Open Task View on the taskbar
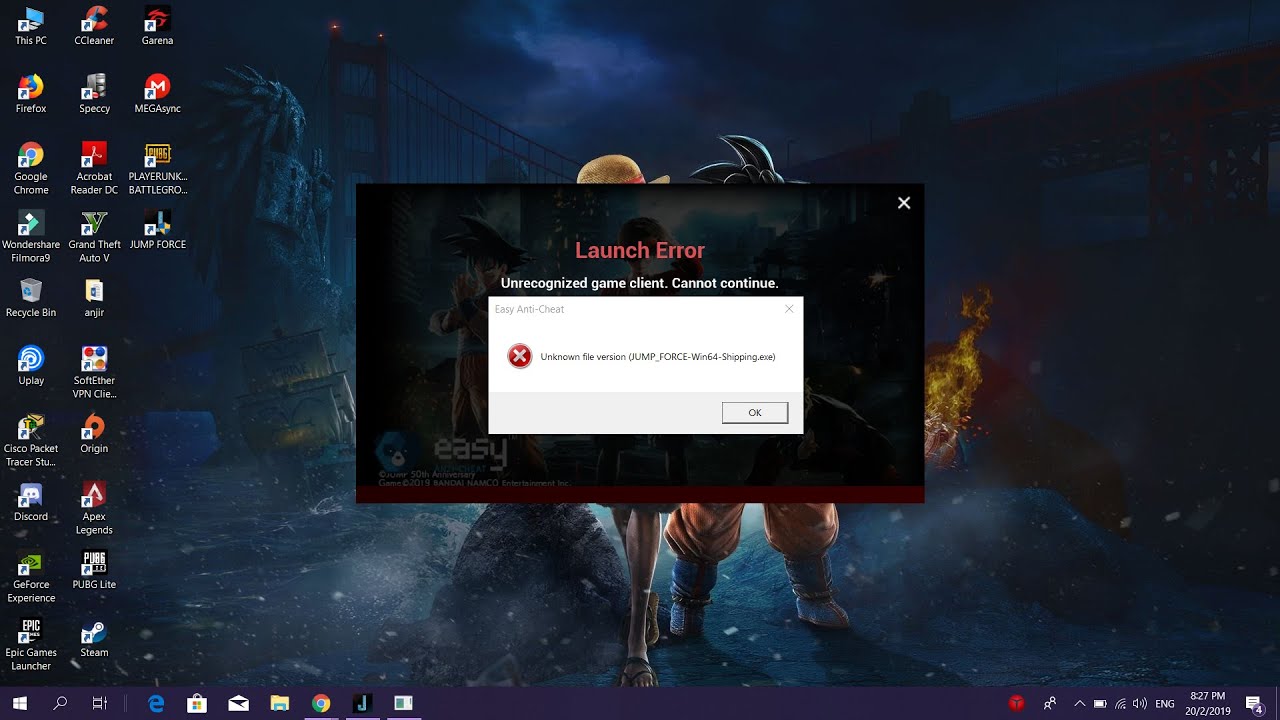This screenshot has height=720, width=1280. [100, 703]
